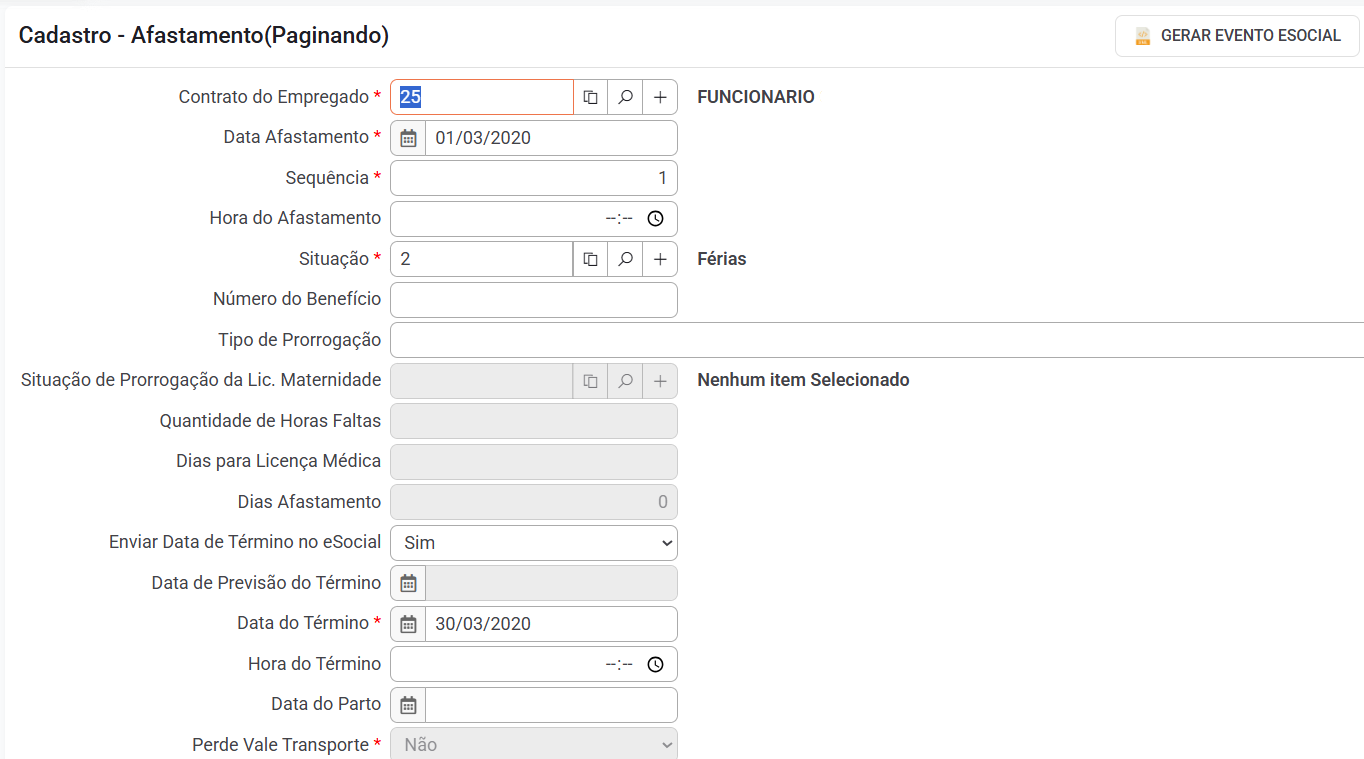Click the FUNCIONARIO label
Screen dimensions: 1364x759
click(x=756, y=98)
